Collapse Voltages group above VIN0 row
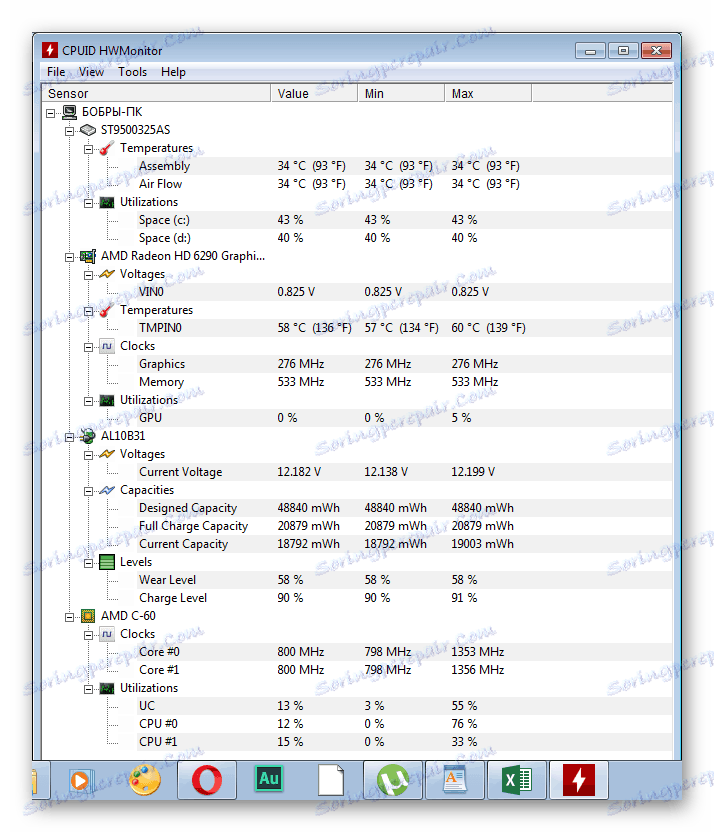 coord(89,275)
